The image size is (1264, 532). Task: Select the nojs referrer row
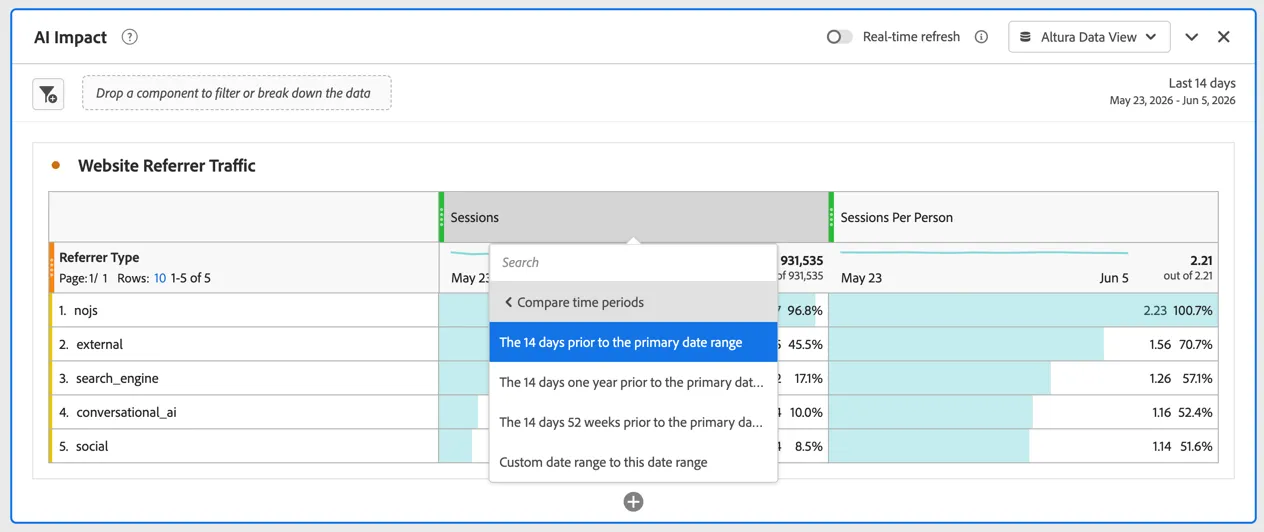click(245, 310)
